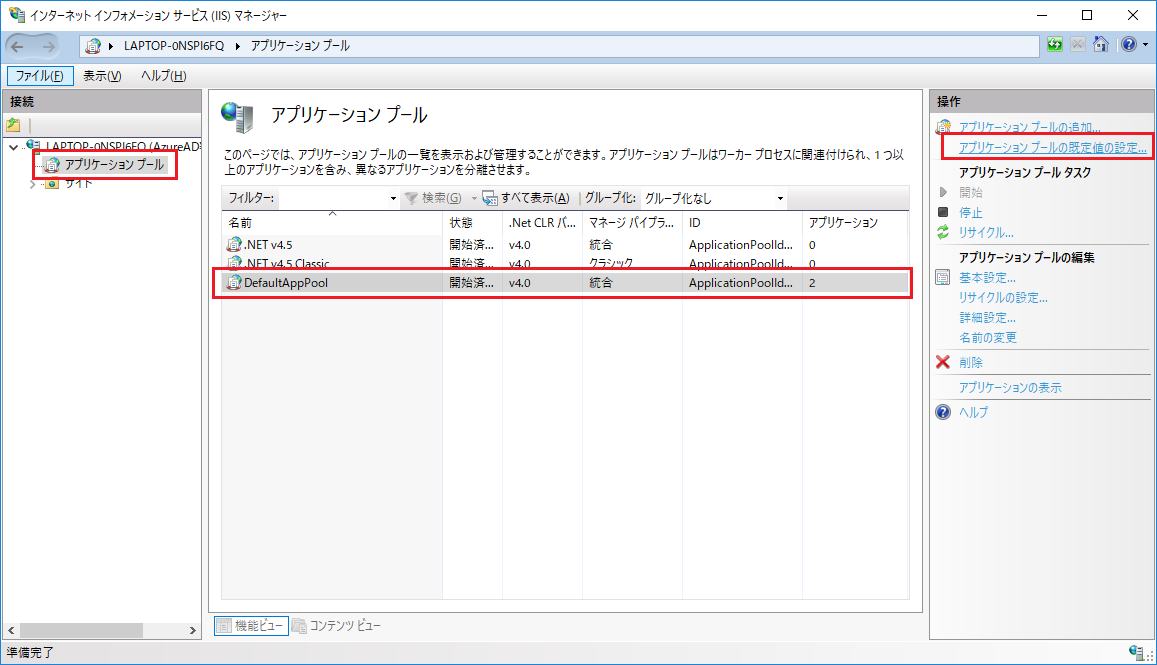1157x665 pixels.
Task: Click アプリケーション プールの追加 link
Action: (1029, 127)
